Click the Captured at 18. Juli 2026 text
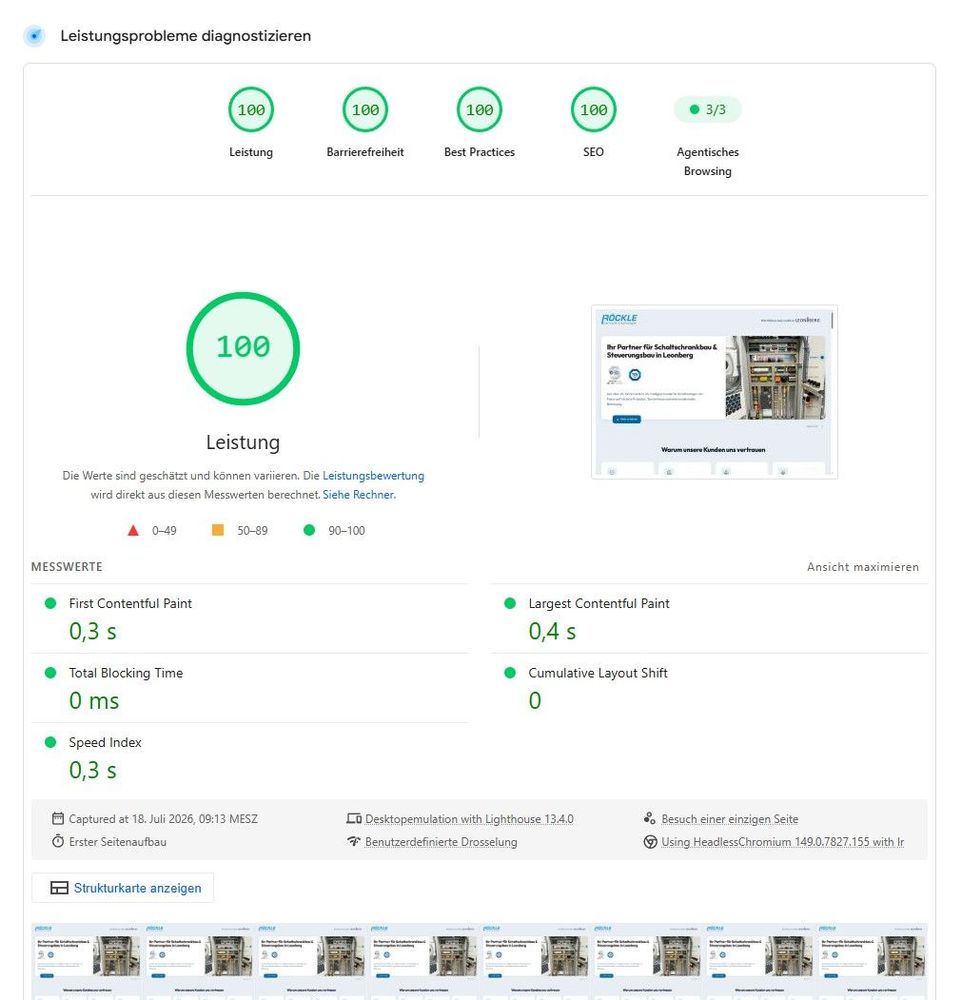This screenshot has width=962, height=1000. click(163, 819)
